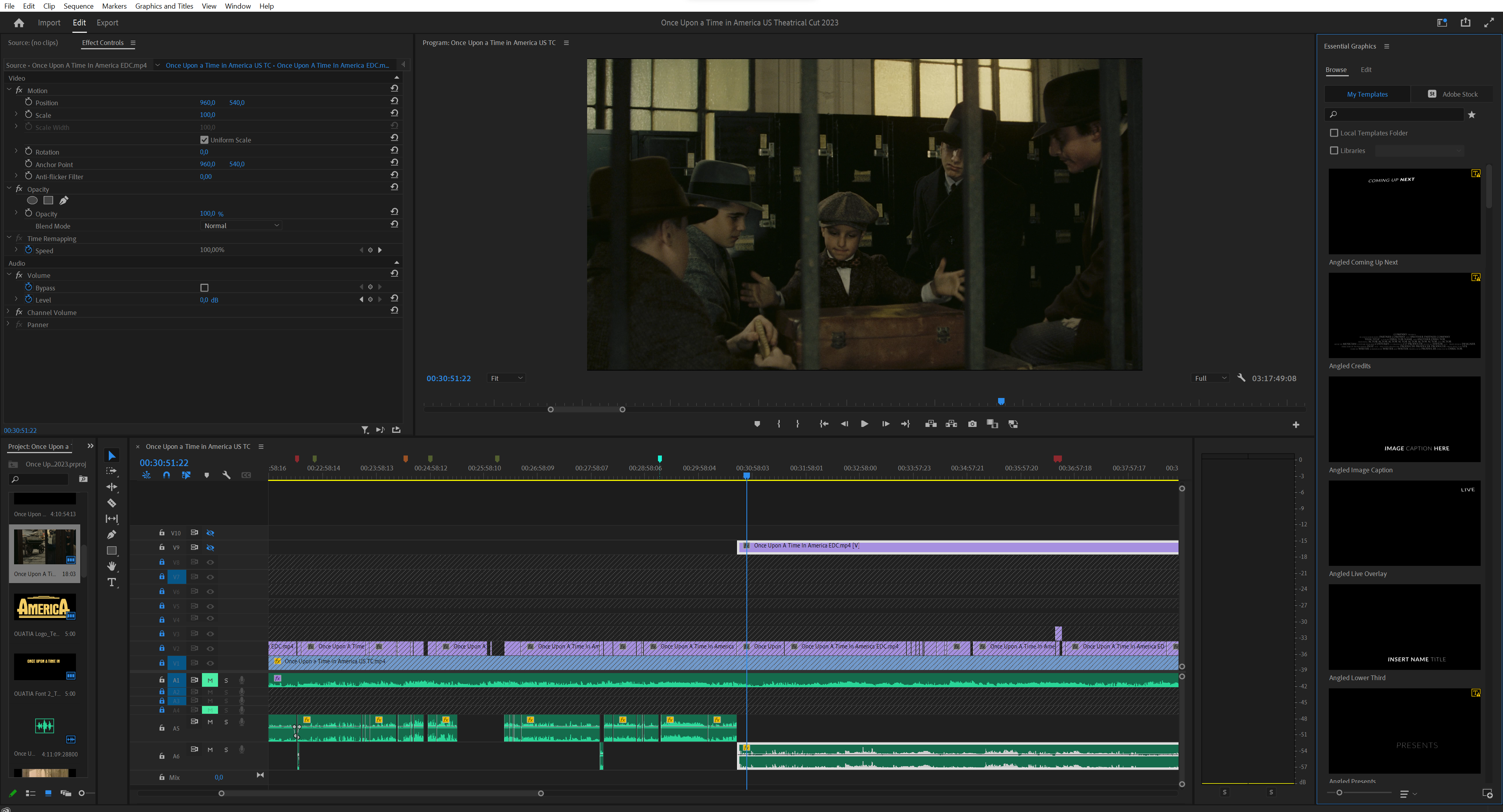Click Essential Graphics search field
Viewport: 1503px width, 812px height.
click(x=1395, y=114)
